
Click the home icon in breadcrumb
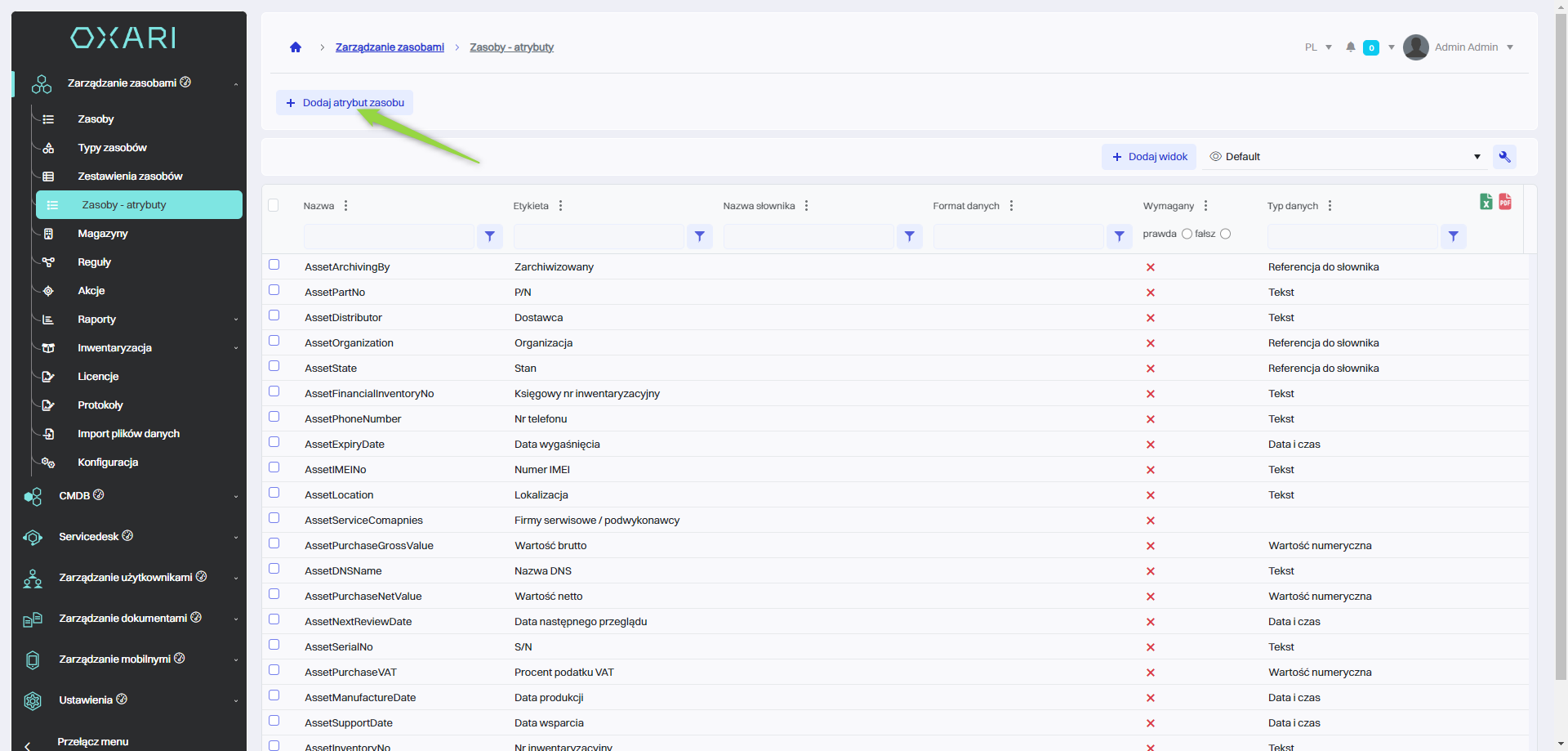click(x=296, y=47)
